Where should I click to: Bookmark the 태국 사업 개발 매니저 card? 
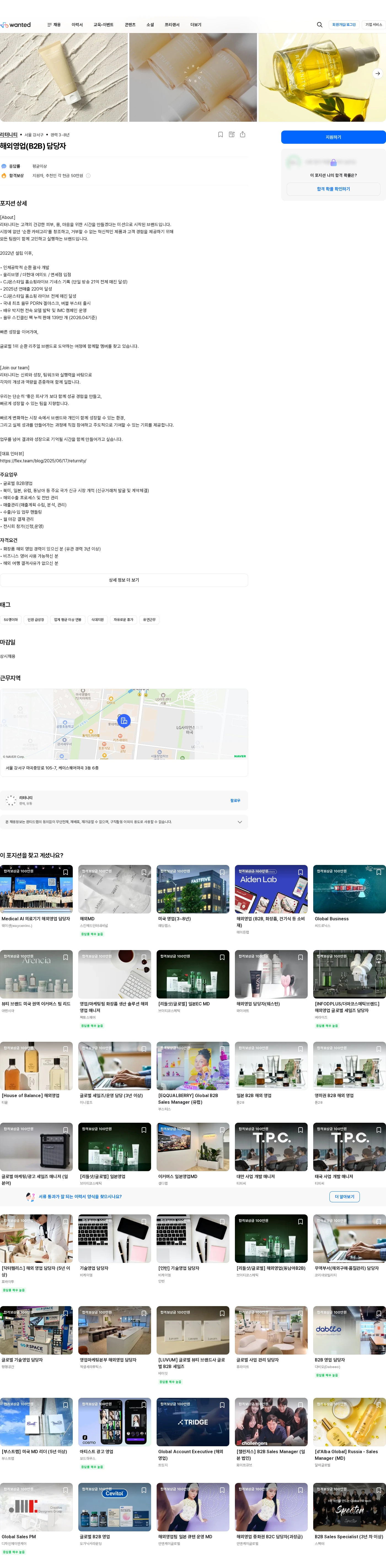click(379, 1130)
